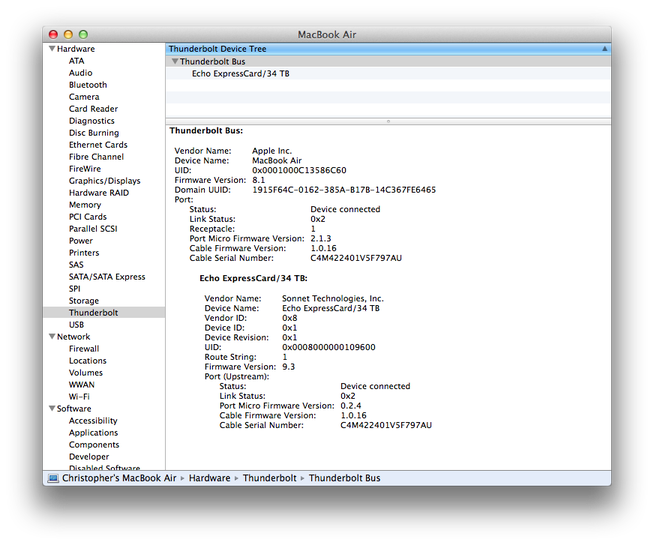The height and width of the screenshot is (545, 654).
Task: Select Power in the sidebar
Action: [81, 241]
